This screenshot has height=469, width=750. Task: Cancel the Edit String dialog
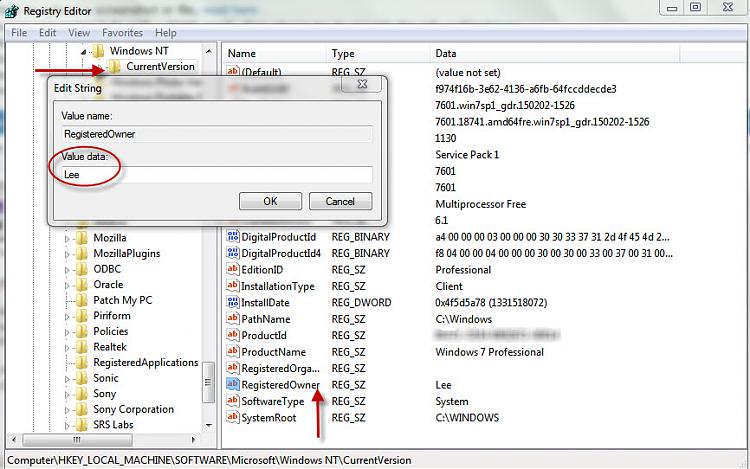340,201
